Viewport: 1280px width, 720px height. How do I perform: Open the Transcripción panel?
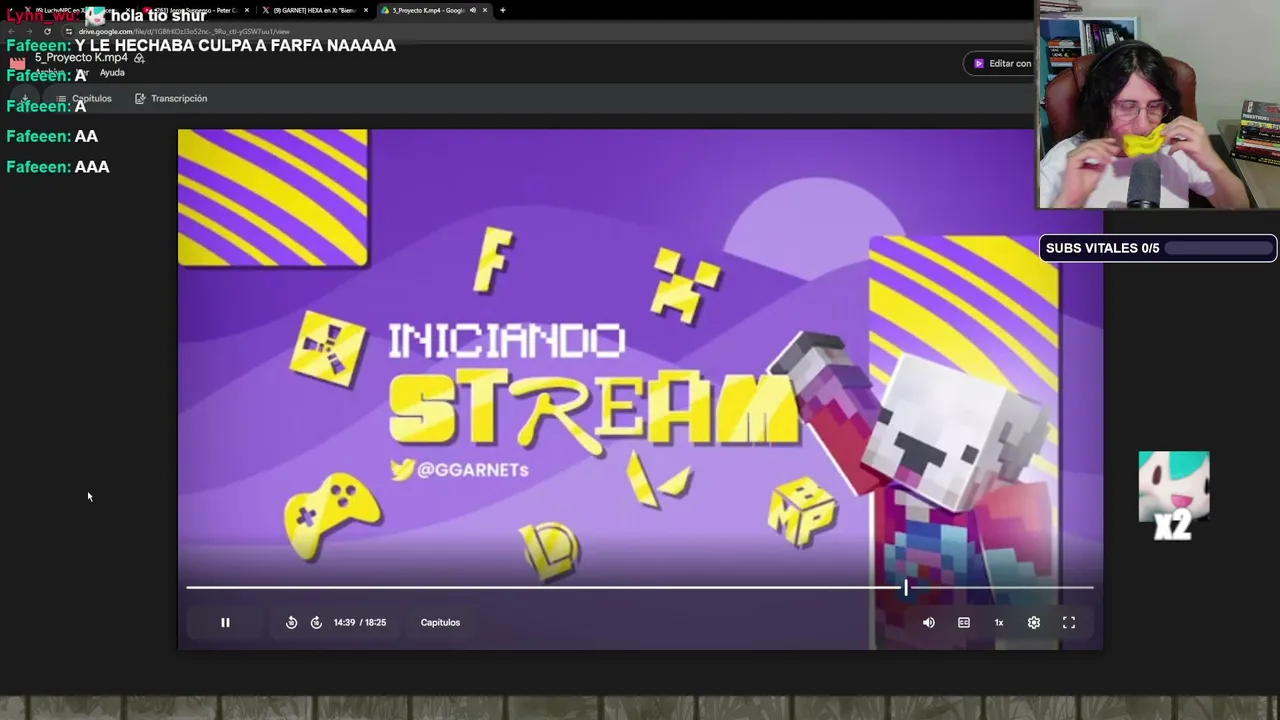point(171,98)
